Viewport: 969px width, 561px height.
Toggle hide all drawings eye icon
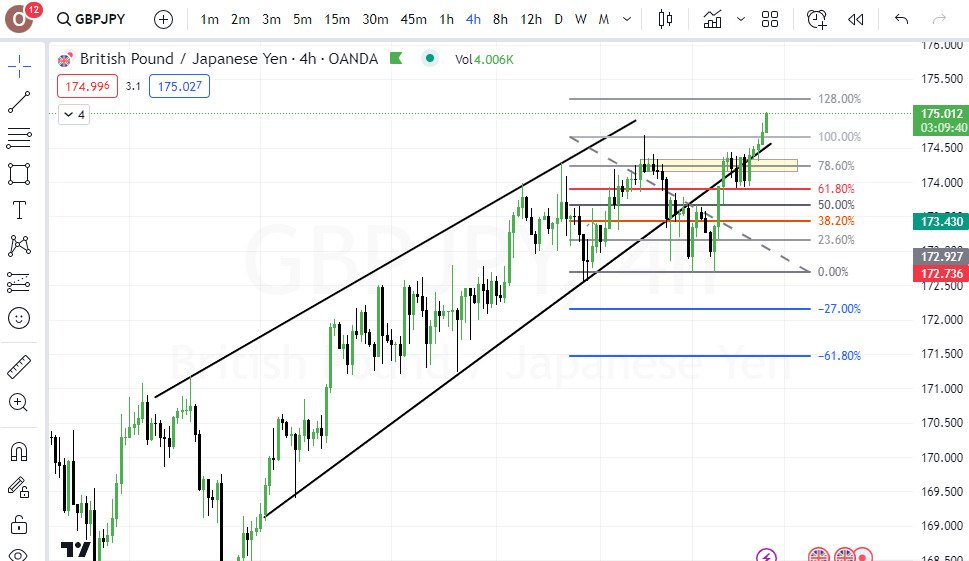point(19,554)
